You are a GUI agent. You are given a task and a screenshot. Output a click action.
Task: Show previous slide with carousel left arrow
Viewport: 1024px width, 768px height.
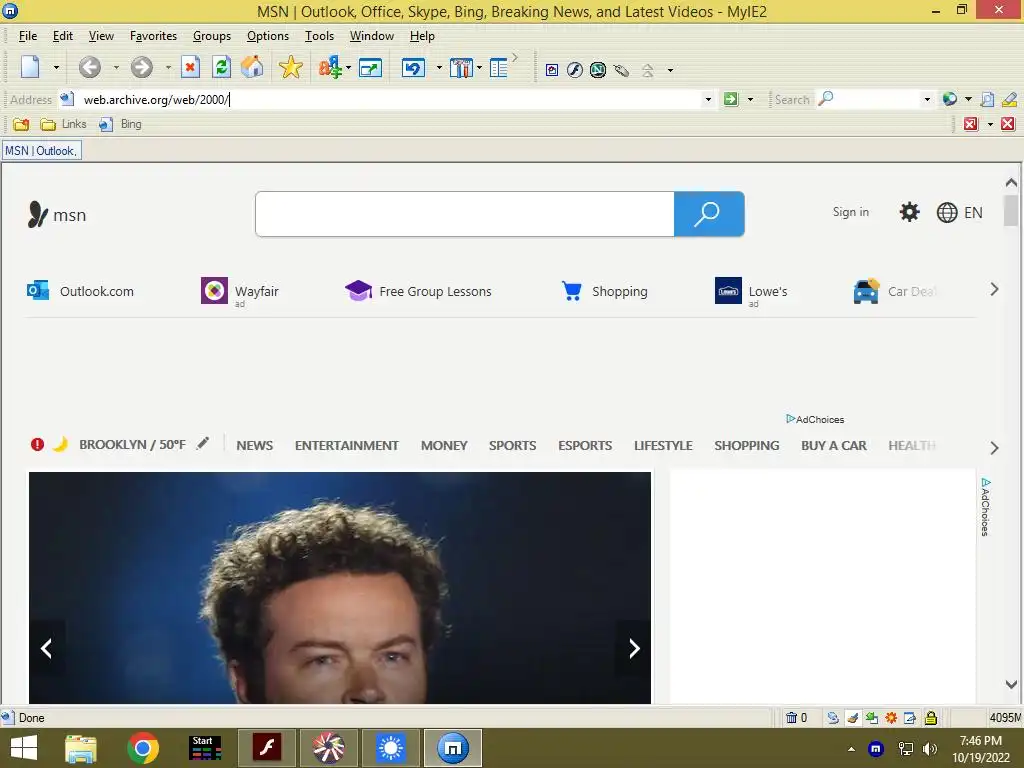click(x=46, y=648)
